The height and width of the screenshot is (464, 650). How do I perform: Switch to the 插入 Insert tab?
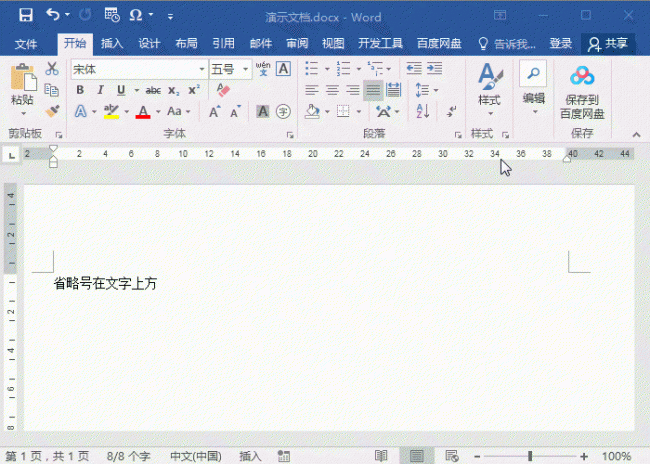pyautogui.click(x=112, y=43)
